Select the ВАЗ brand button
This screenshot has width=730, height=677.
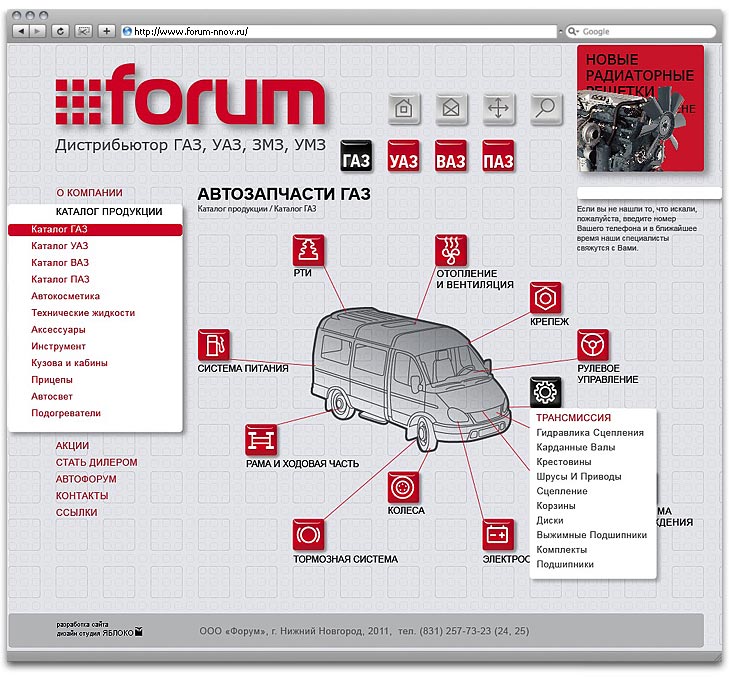451,156
